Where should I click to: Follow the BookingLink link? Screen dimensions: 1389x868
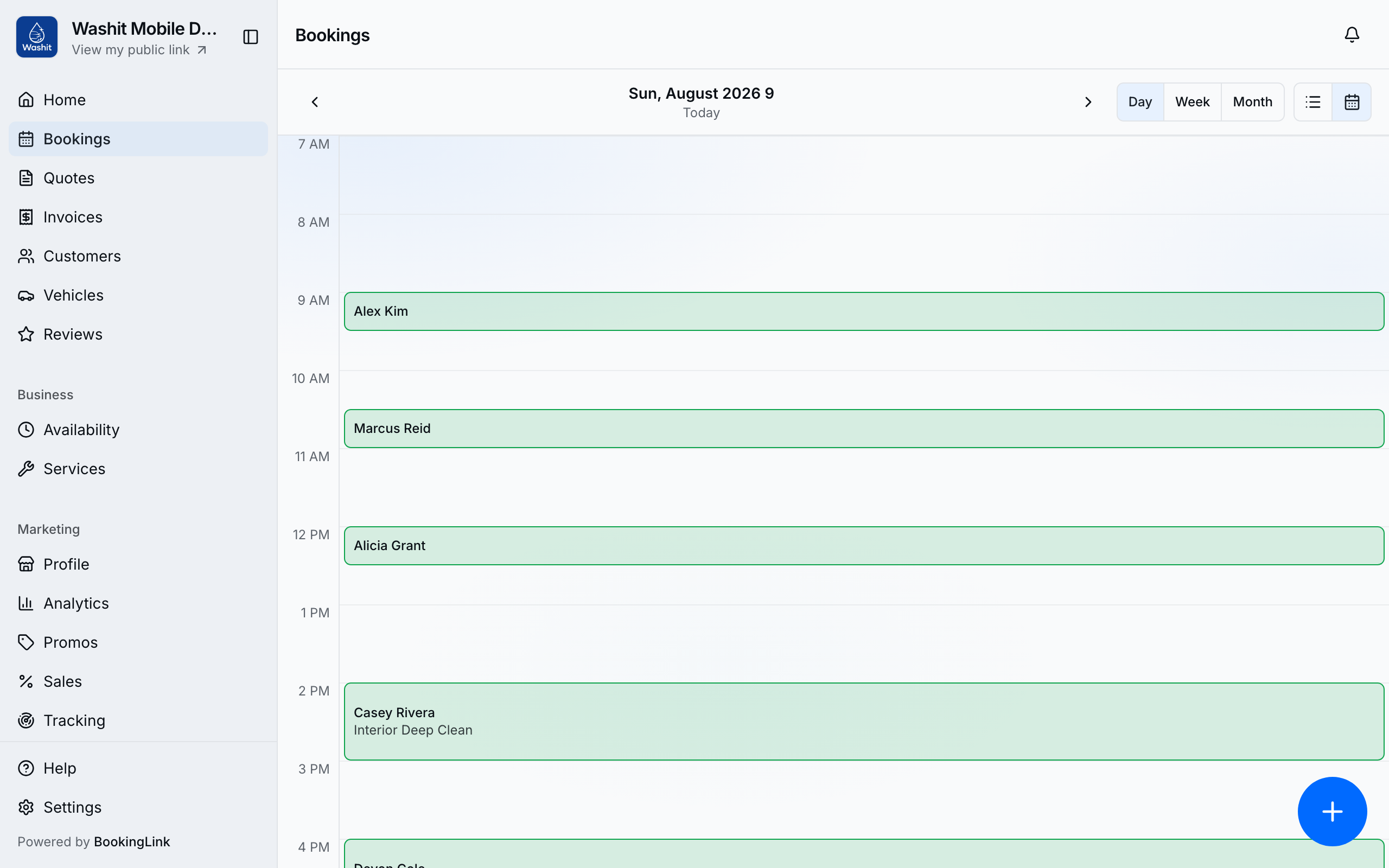coord(132,841)
